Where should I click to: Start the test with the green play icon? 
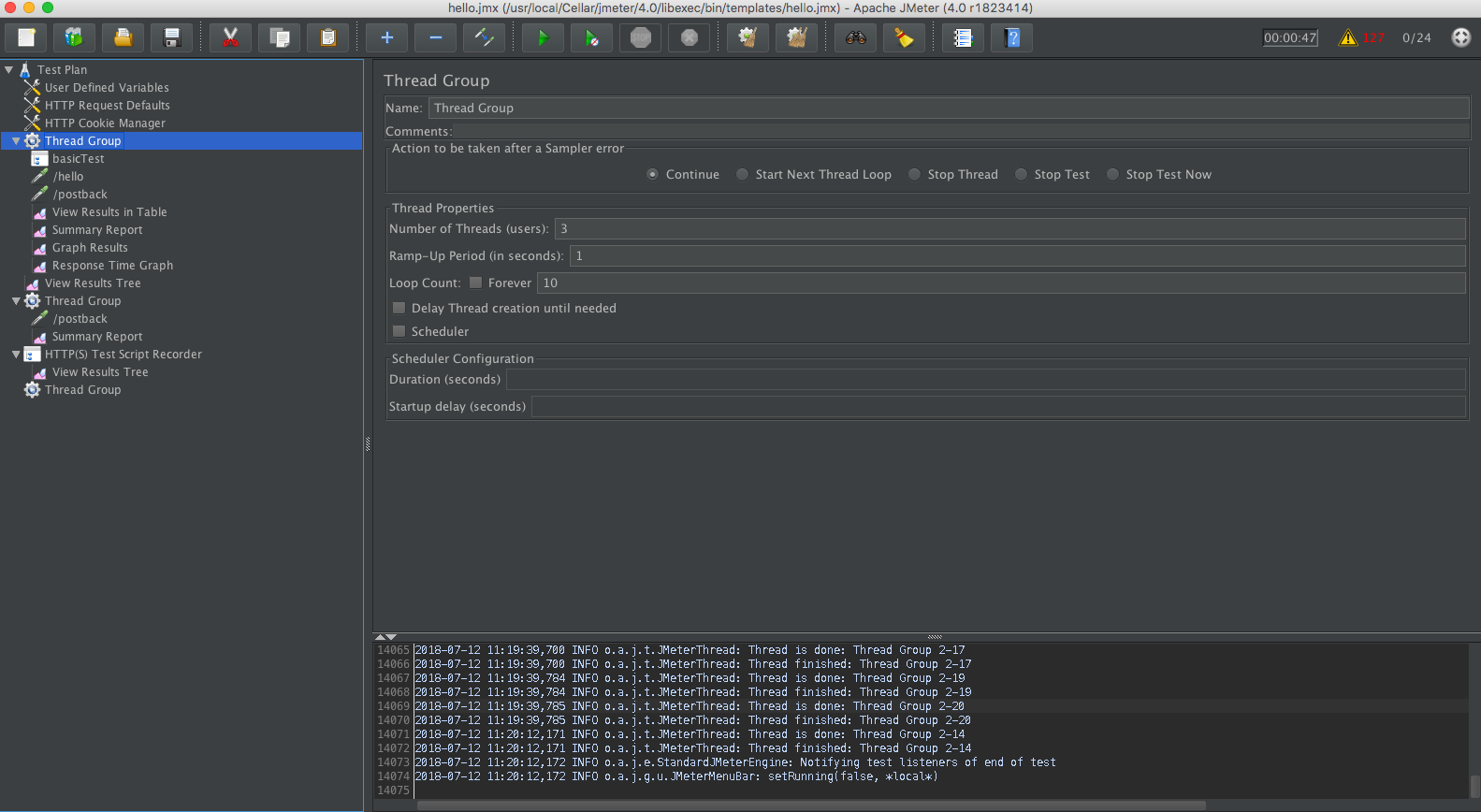[543, 37]
